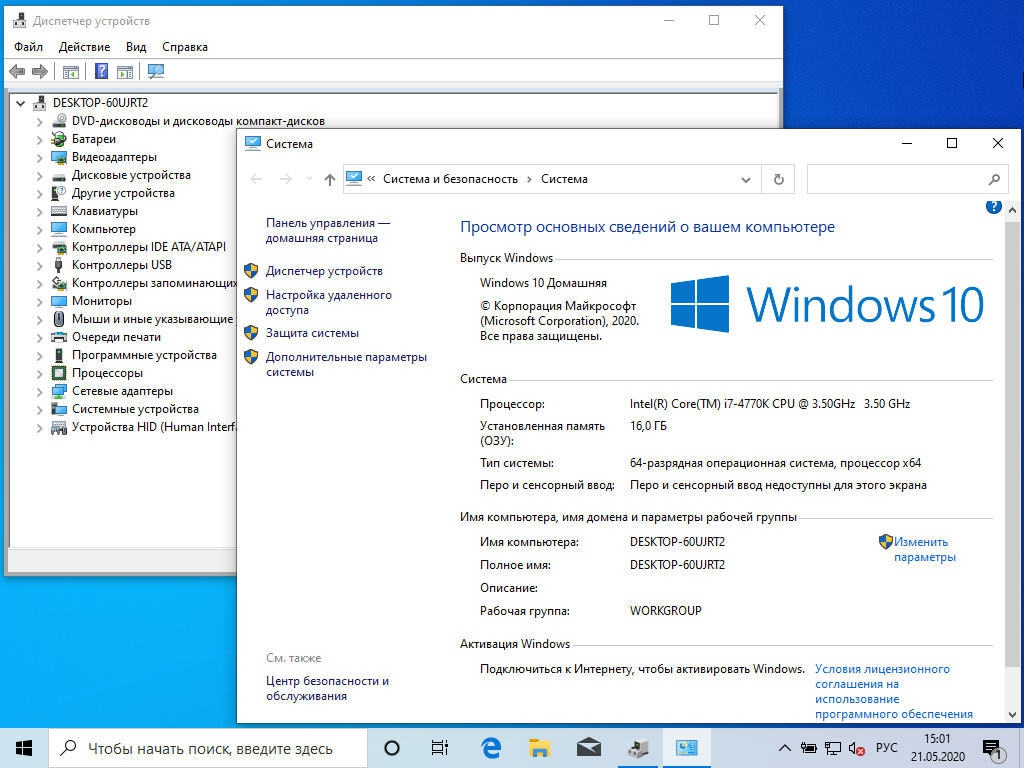
Task: Open Mail app from taskbar
Action: [x=588, y=748]
